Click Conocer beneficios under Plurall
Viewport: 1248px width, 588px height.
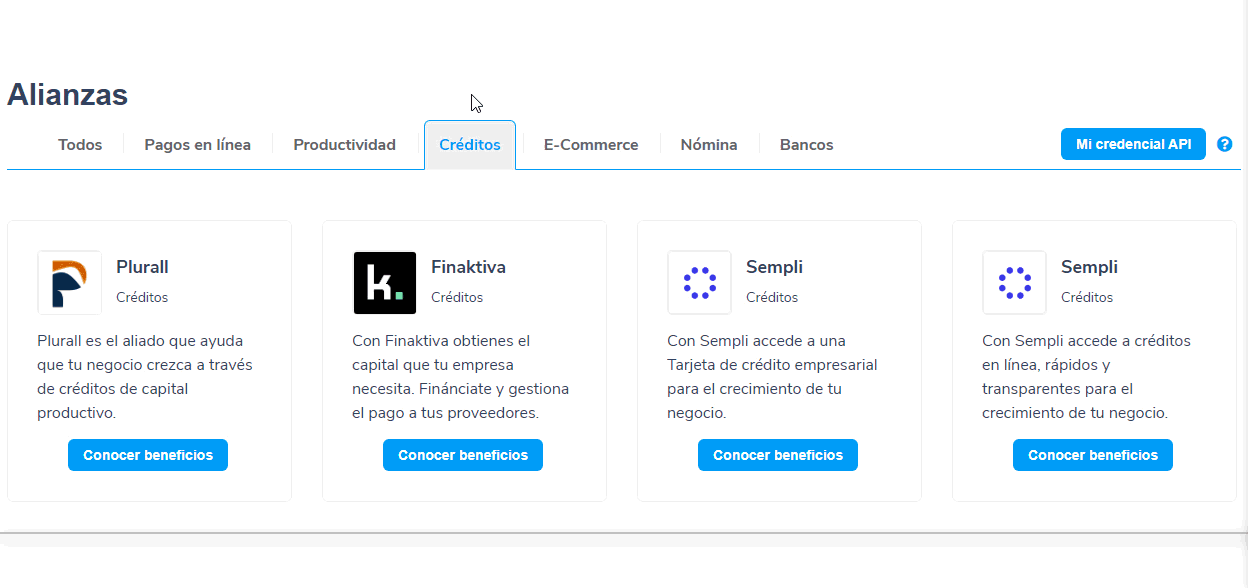click(x=148, y=455)
